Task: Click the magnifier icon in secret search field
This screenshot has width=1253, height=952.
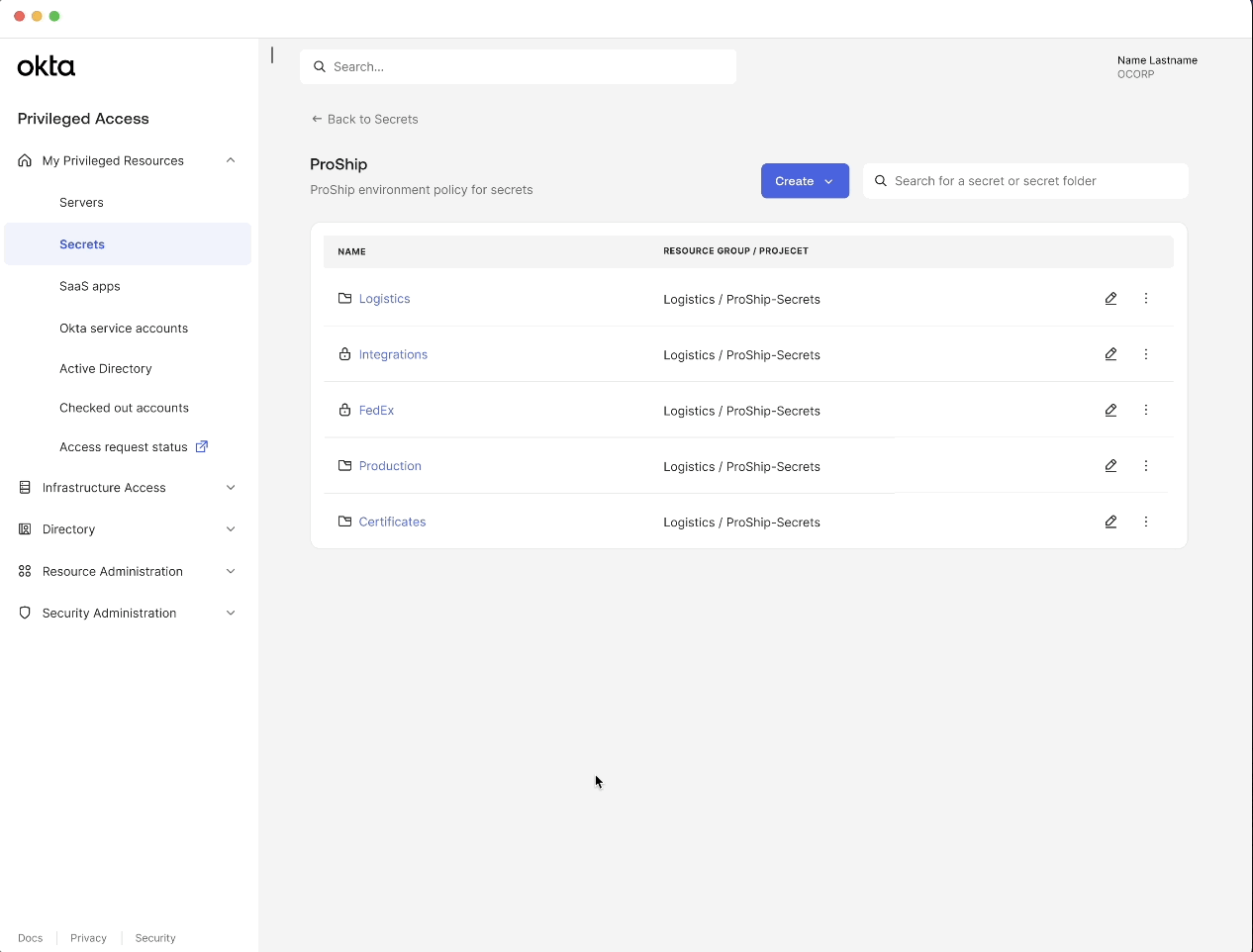Action: pos(880,181)
